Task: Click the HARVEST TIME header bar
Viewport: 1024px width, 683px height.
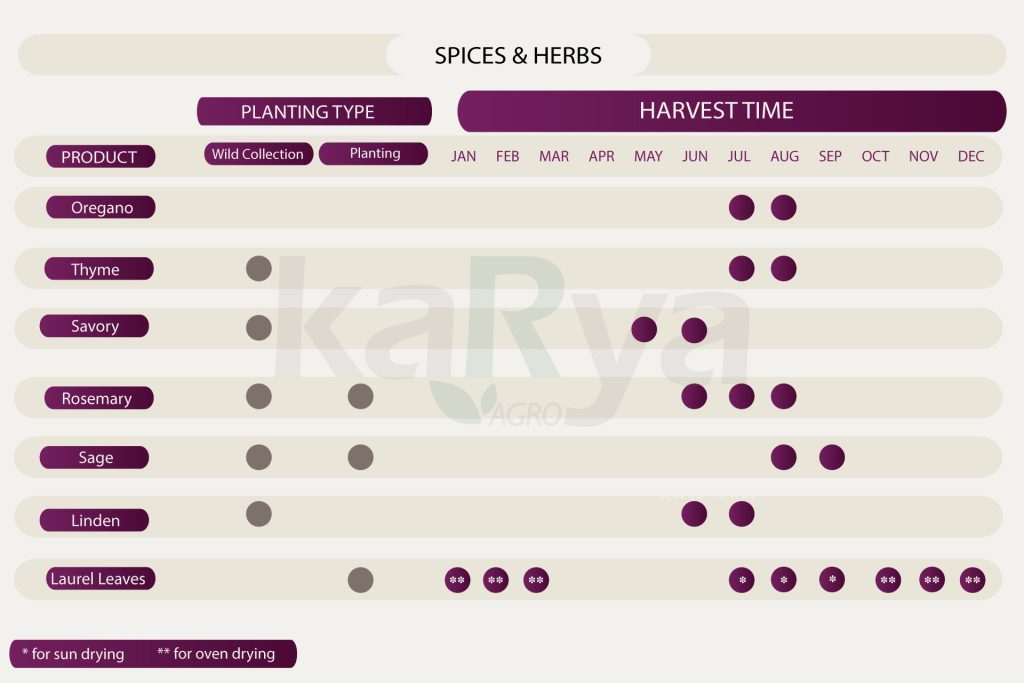Action: point(731,111)
